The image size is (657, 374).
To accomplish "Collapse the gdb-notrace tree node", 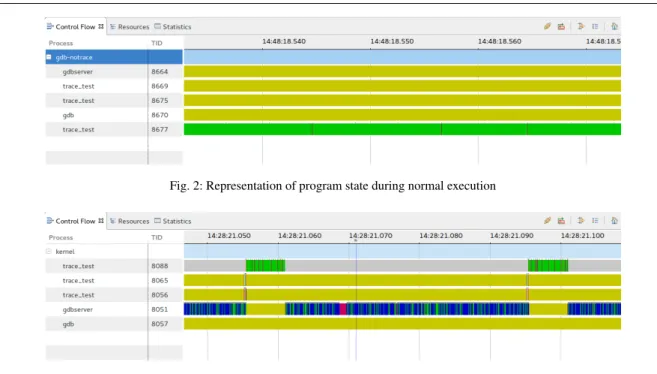I will point(49,57).
